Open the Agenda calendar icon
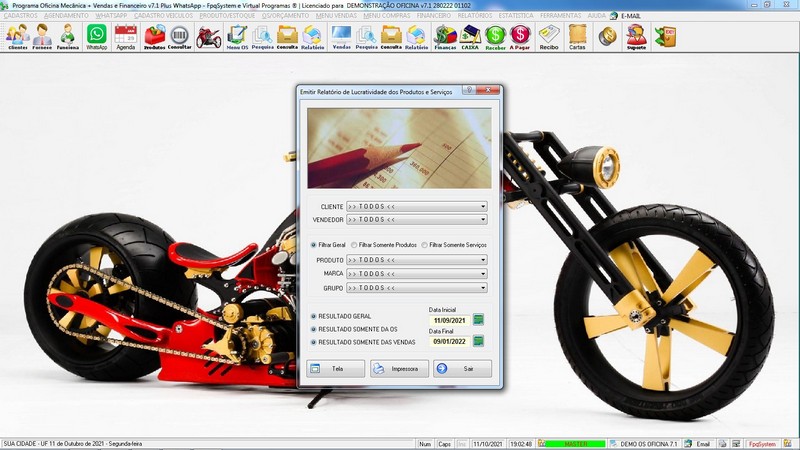This screenshot has width=800, height=450. [126, 37]
